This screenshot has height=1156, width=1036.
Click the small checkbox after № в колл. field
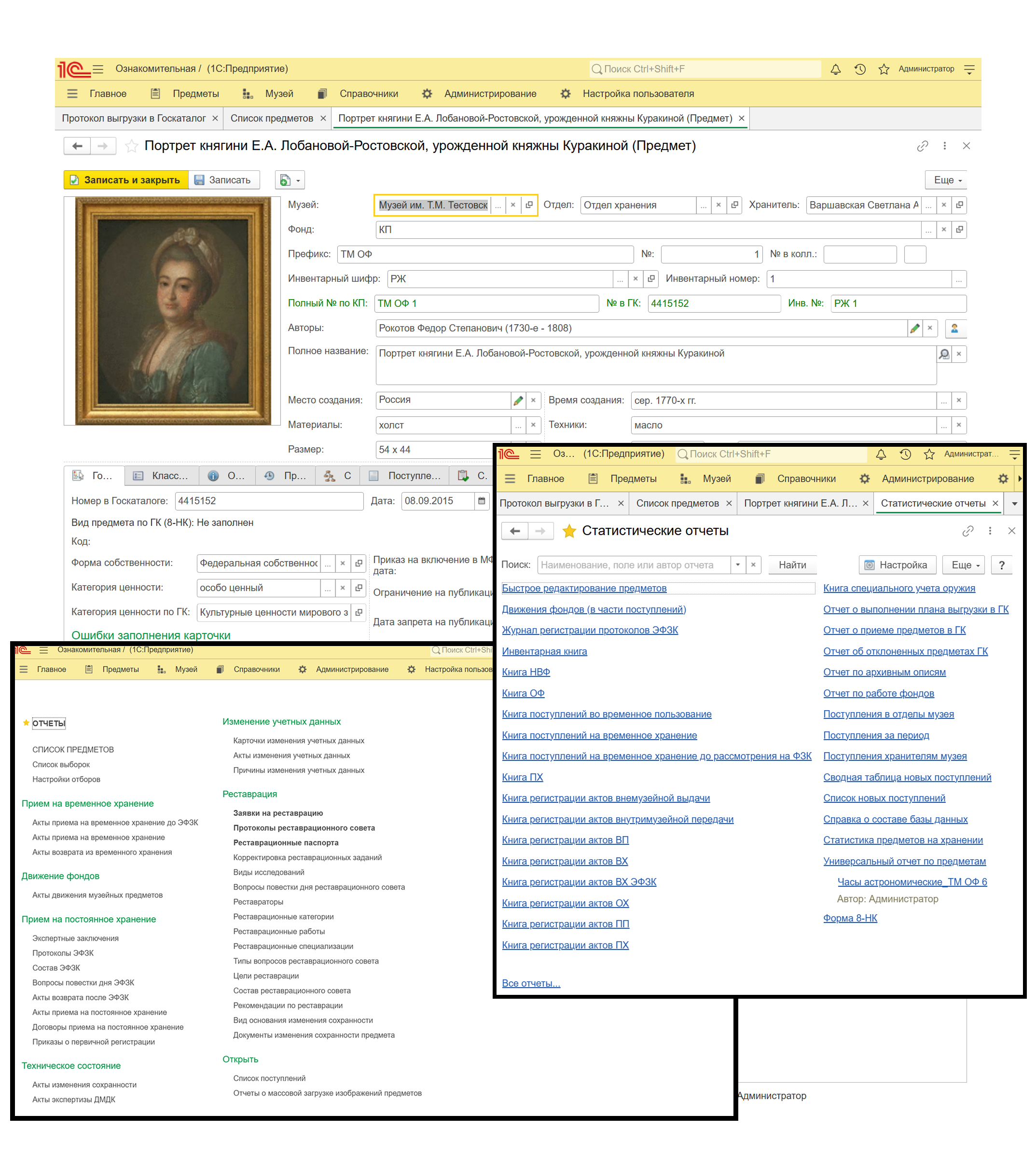(915, 254)
